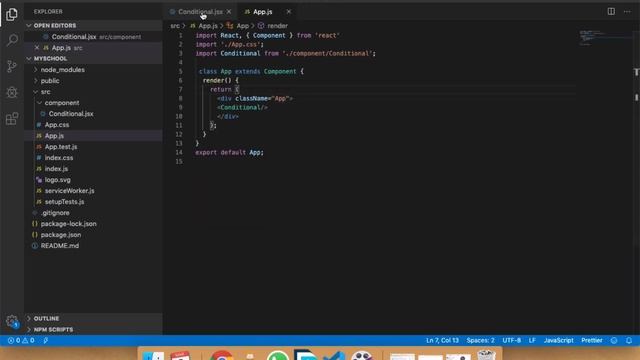Open Conditional.jsx in the file tree
Screen dimensions: 640x360
(x=71, y=114)
